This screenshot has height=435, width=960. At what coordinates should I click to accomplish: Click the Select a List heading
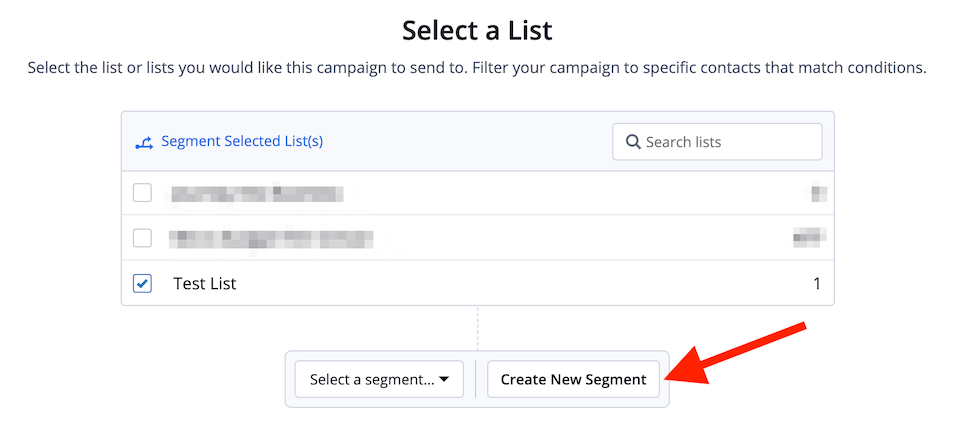click(x=477, y=31)
